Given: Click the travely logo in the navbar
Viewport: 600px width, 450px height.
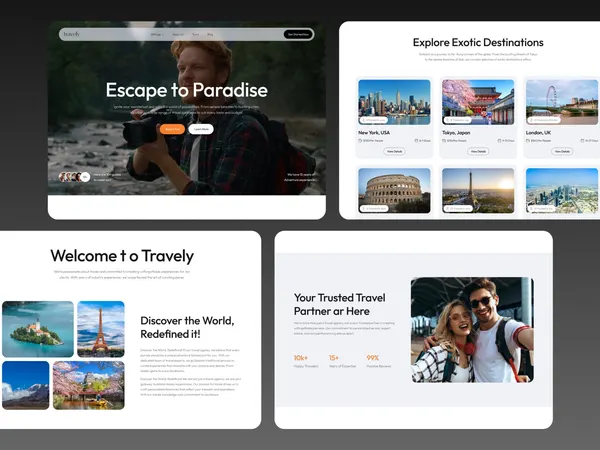Looking at the screenshot, I should (x=72, y=34).
